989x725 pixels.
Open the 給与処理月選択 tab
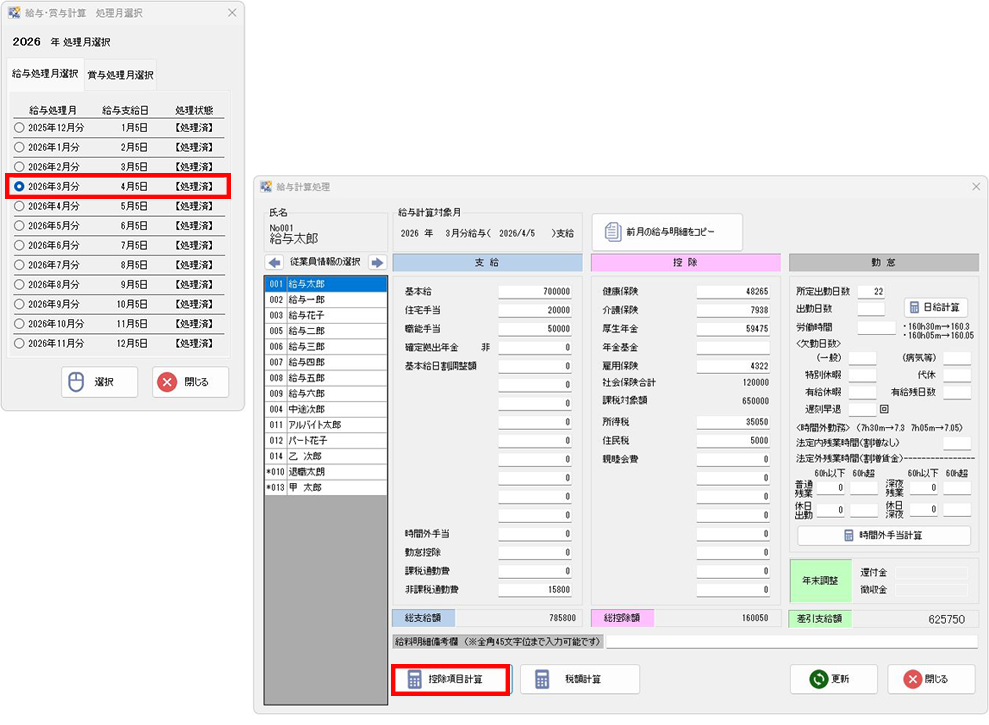point(44,75)
